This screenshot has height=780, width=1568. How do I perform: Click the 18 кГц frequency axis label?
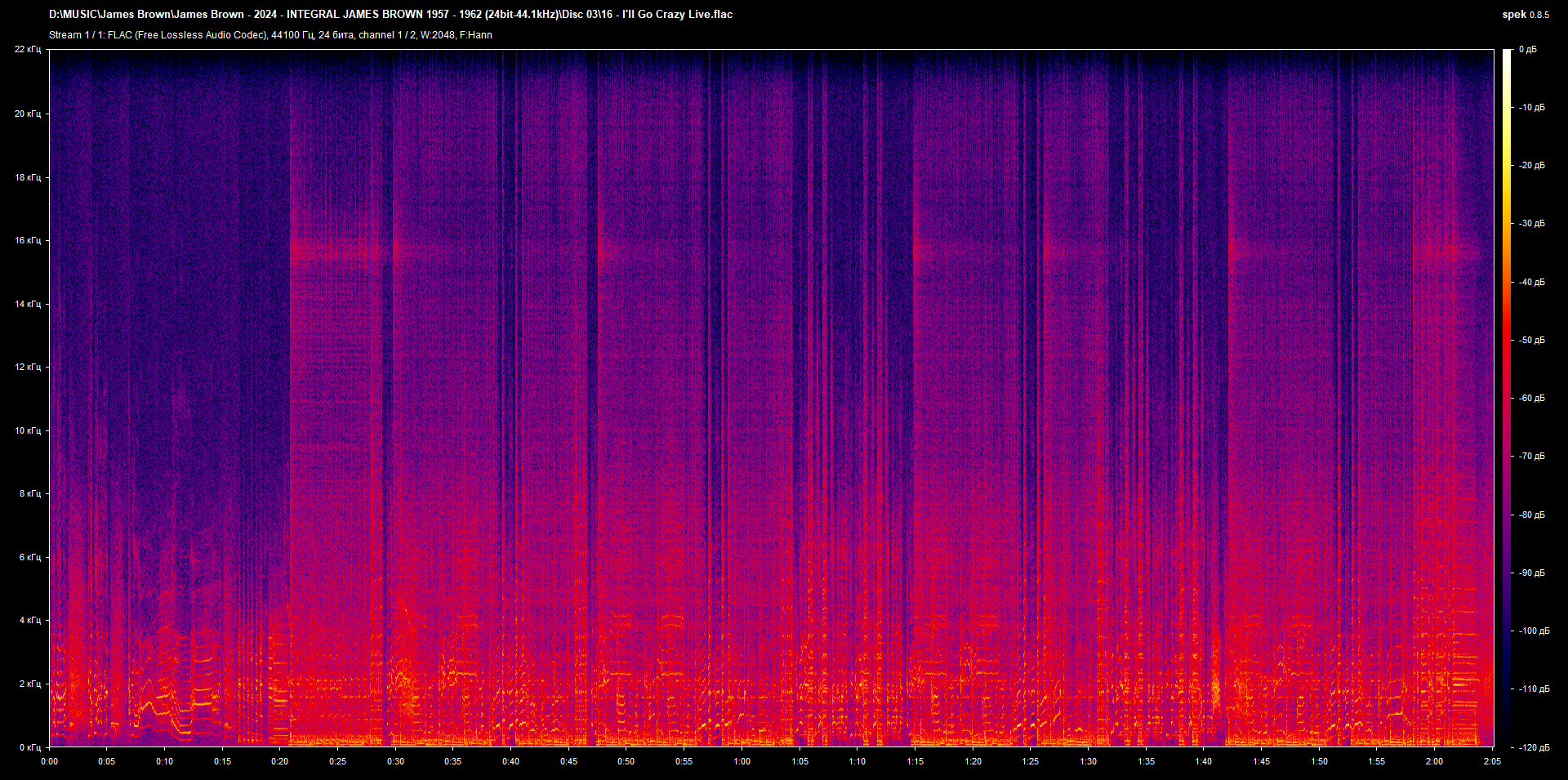(x=28, y=177)
